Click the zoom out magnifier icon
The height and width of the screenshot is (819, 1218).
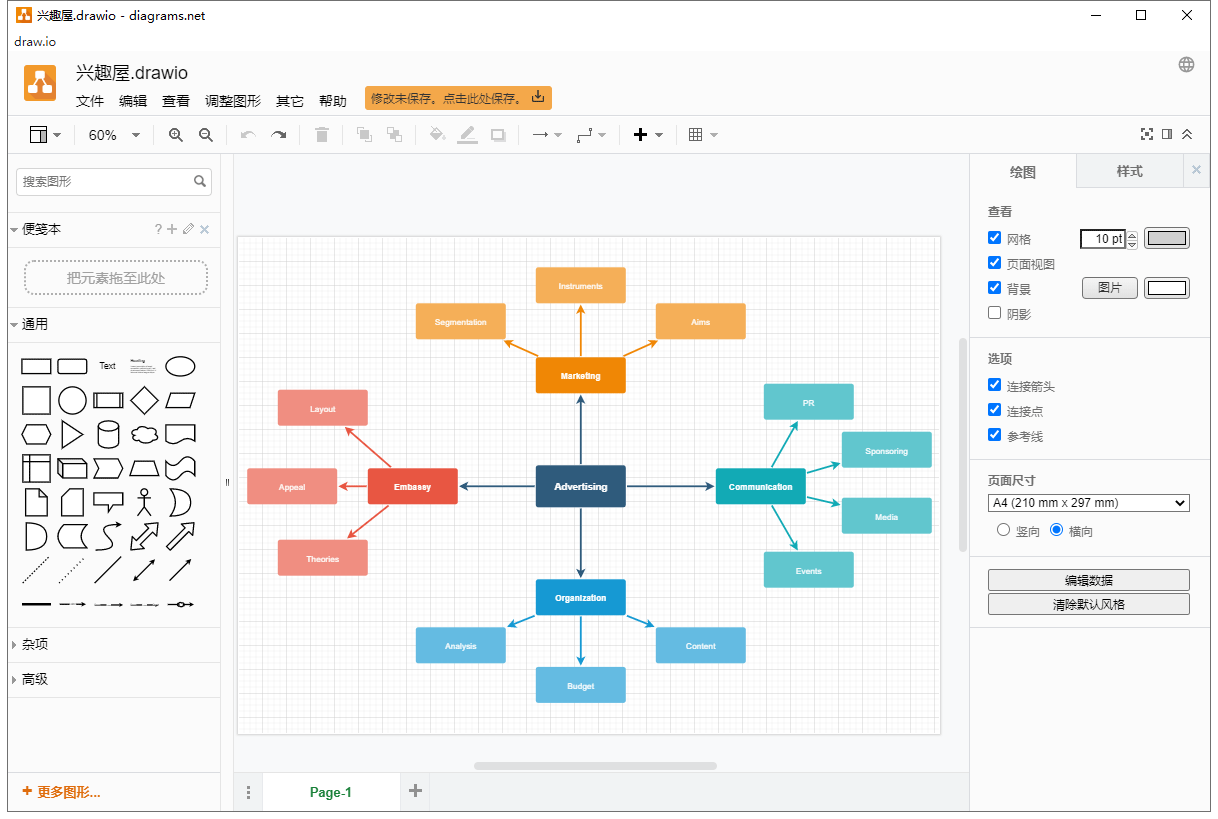pyautogui.click(x=206, y=135)
